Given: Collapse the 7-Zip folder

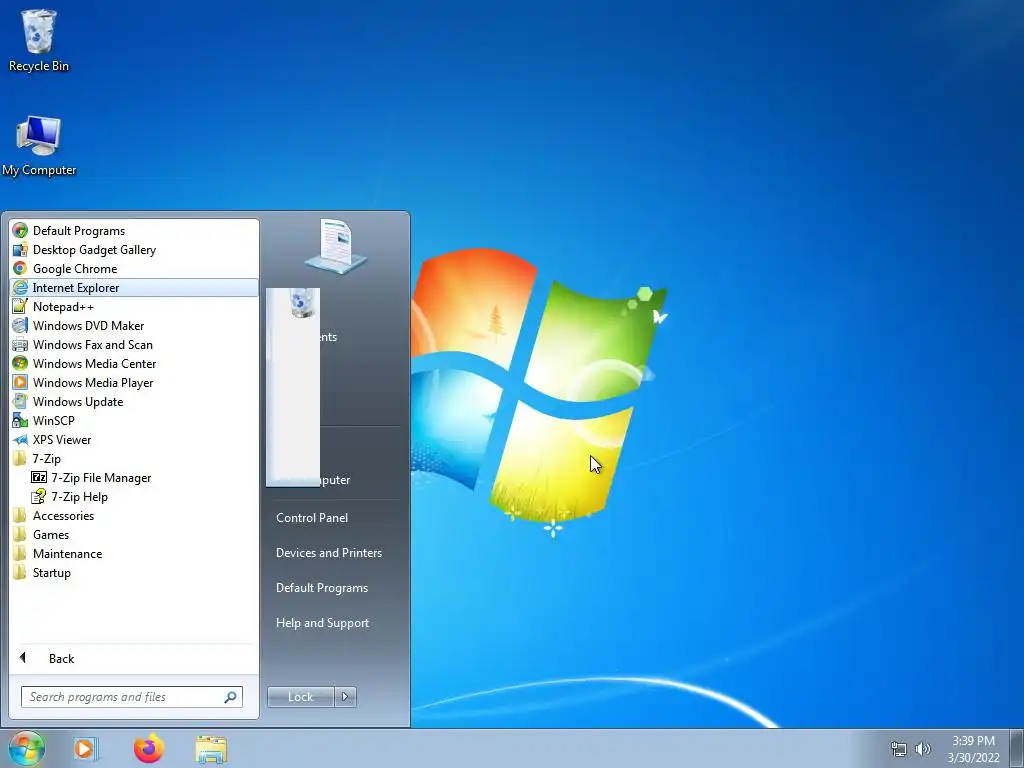Looking at the screenshot, I should (46, 458).
